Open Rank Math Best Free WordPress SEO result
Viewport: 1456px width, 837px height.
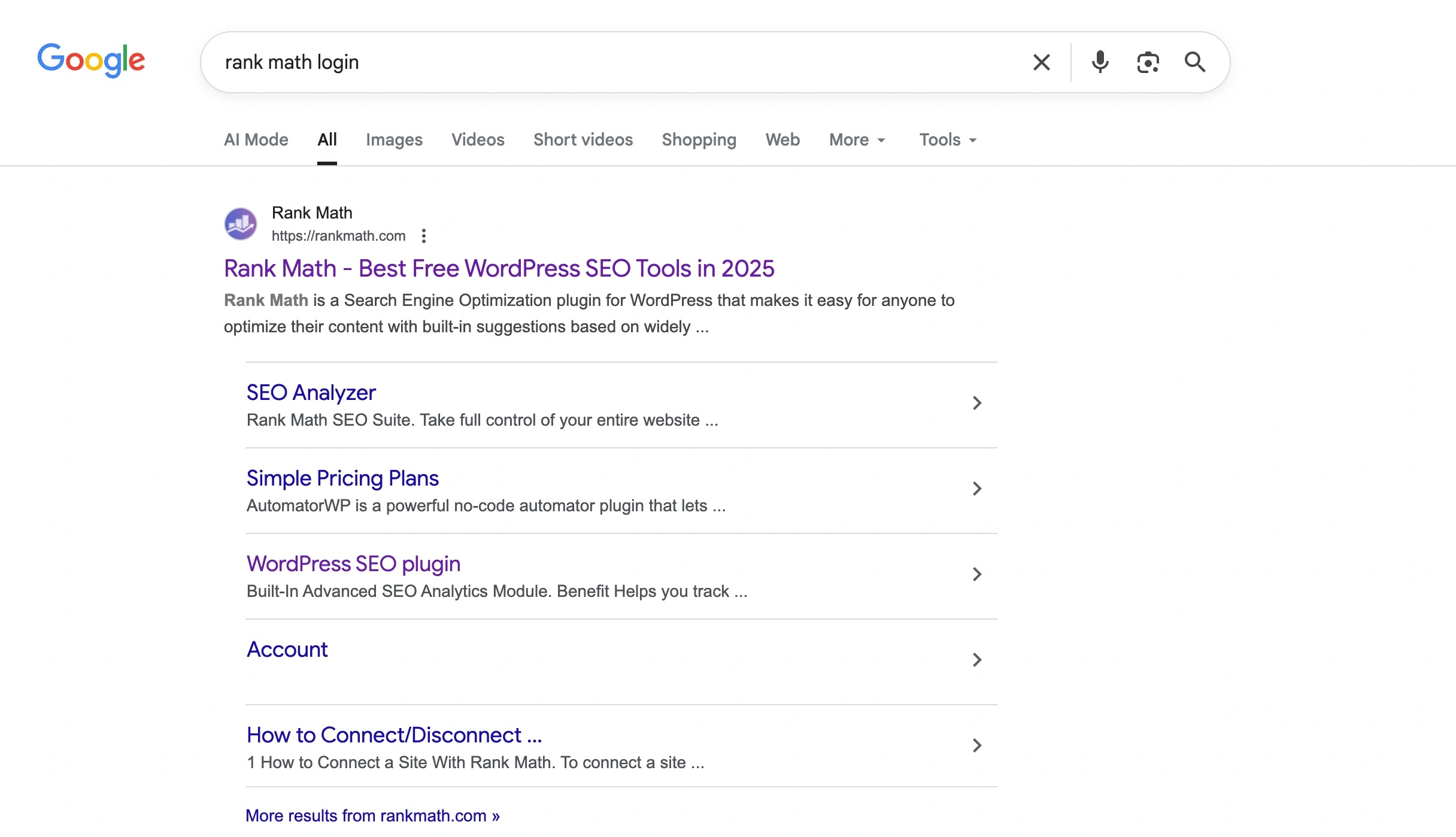499,269
